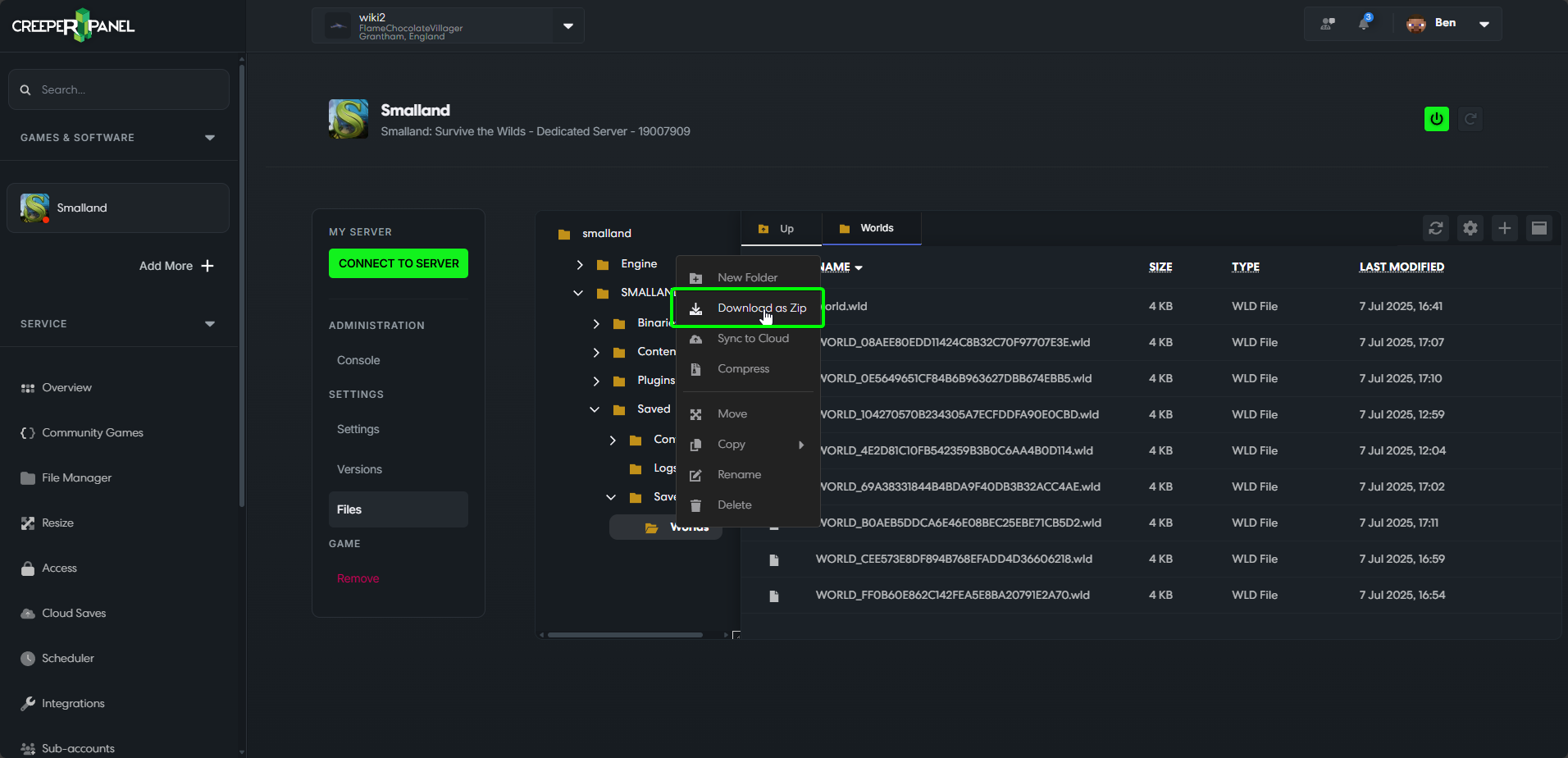
Task: Select Move in the context menu
Action: click(747, 414)
